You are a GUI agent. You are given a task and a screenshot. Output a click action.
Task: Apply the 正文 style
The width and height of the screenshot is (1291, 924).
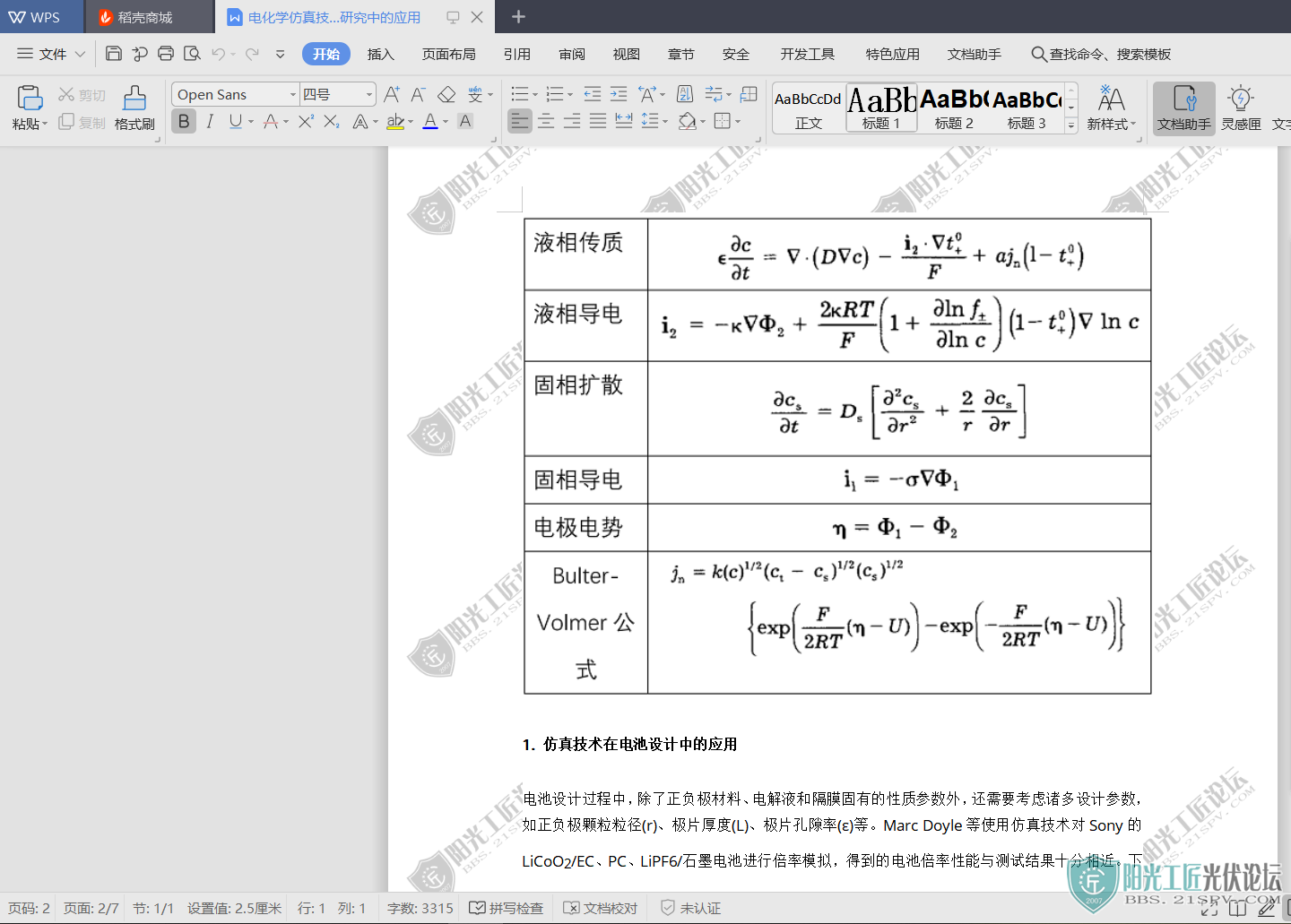(x=808, y=108)
